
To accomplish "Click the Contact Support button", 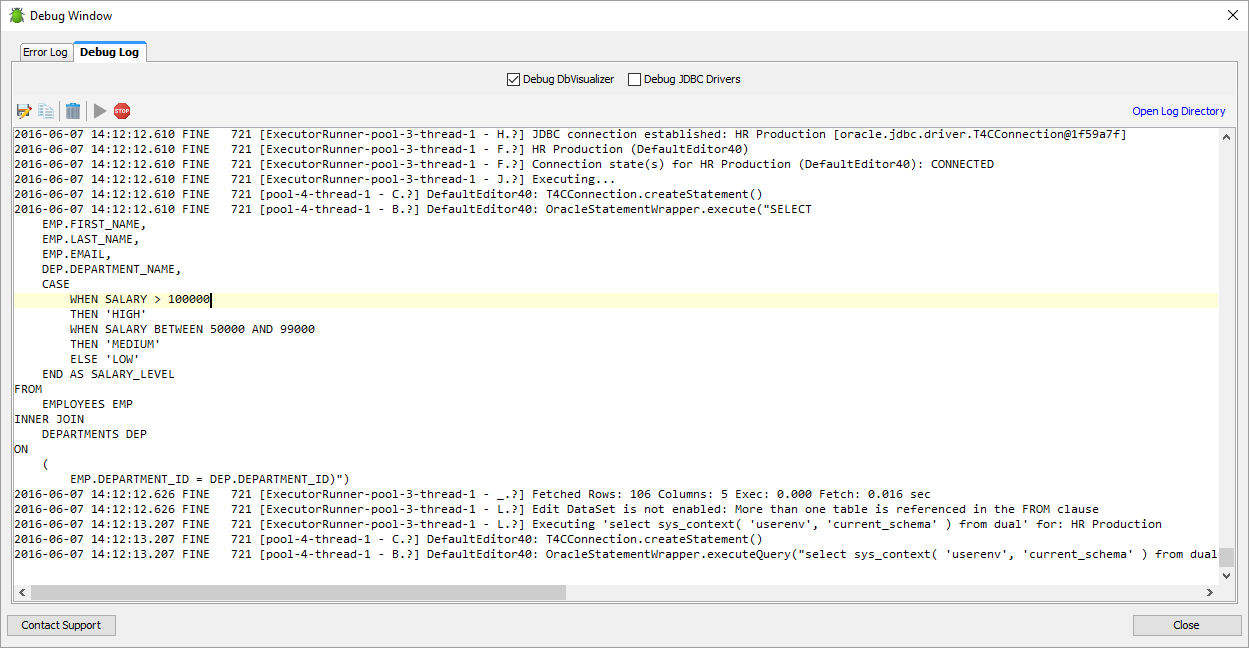I will 61,625.
